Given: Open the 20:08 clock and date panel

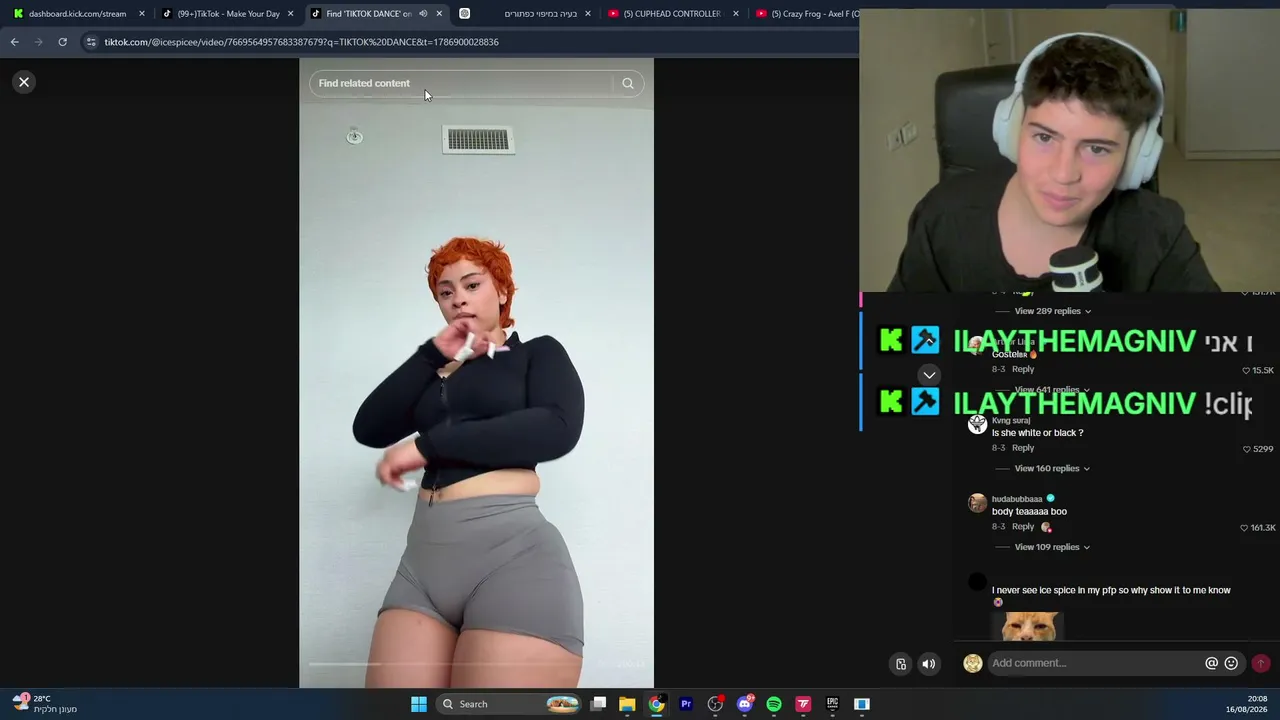Looking at the screenshot, I should 1245,704.
